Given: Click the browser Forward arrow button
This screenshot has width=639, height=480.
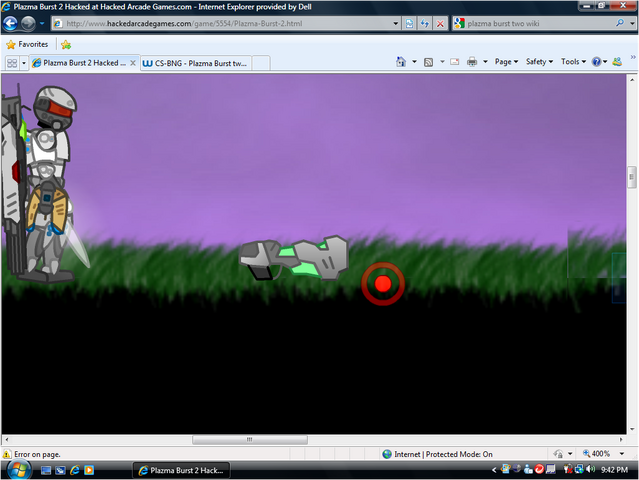Looking at the screenshot, I should click(x=28, y=23).
